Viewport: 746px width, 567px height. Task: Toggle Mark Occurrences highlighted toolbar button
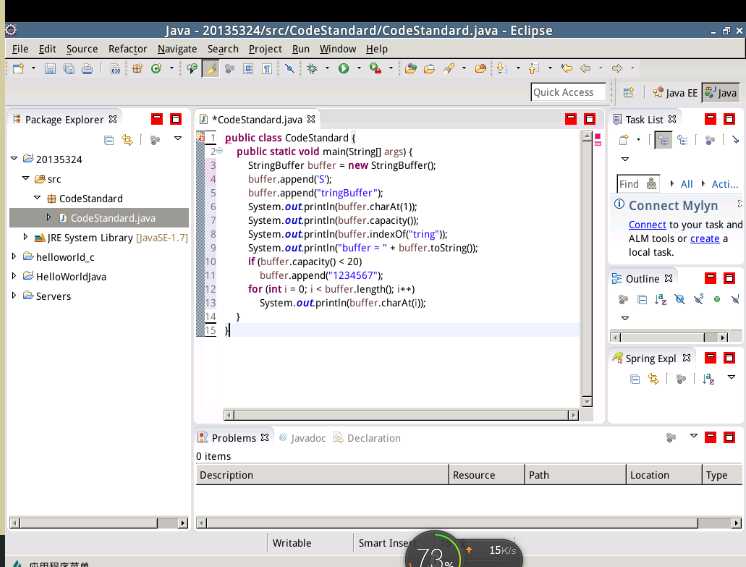(x=210, y=69)
